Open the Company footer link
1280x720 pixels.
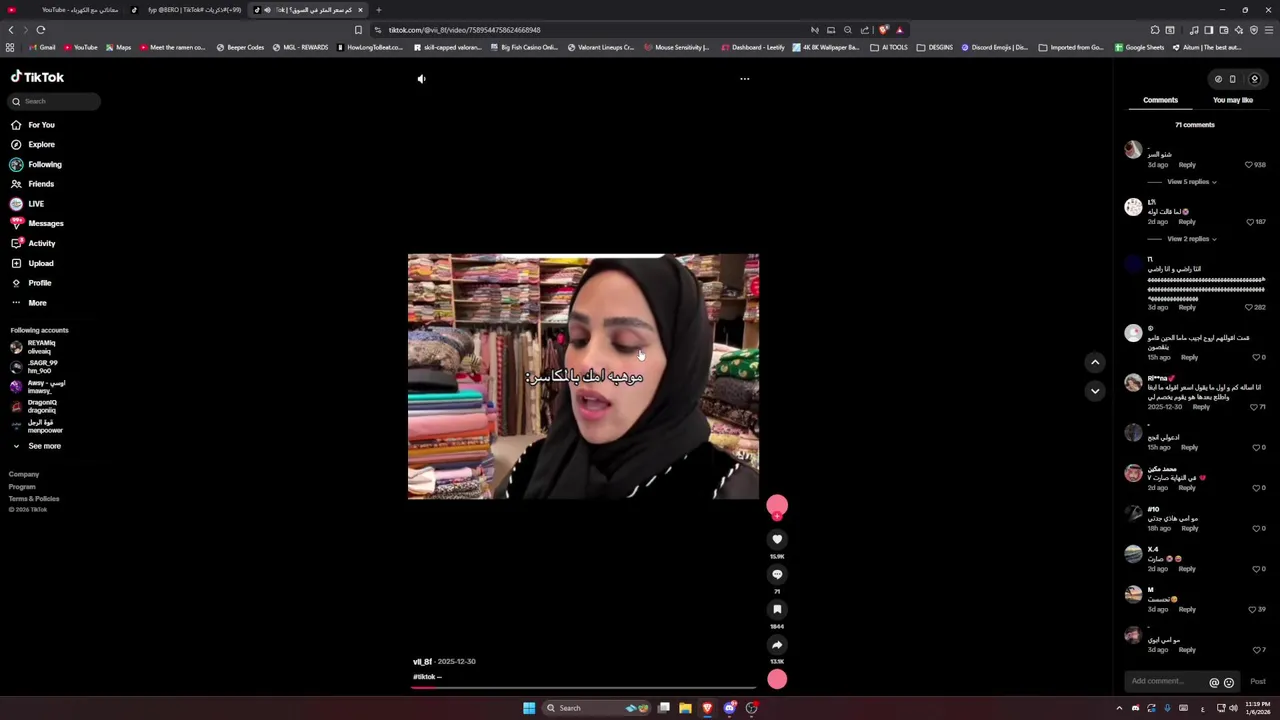coord(24,474)
